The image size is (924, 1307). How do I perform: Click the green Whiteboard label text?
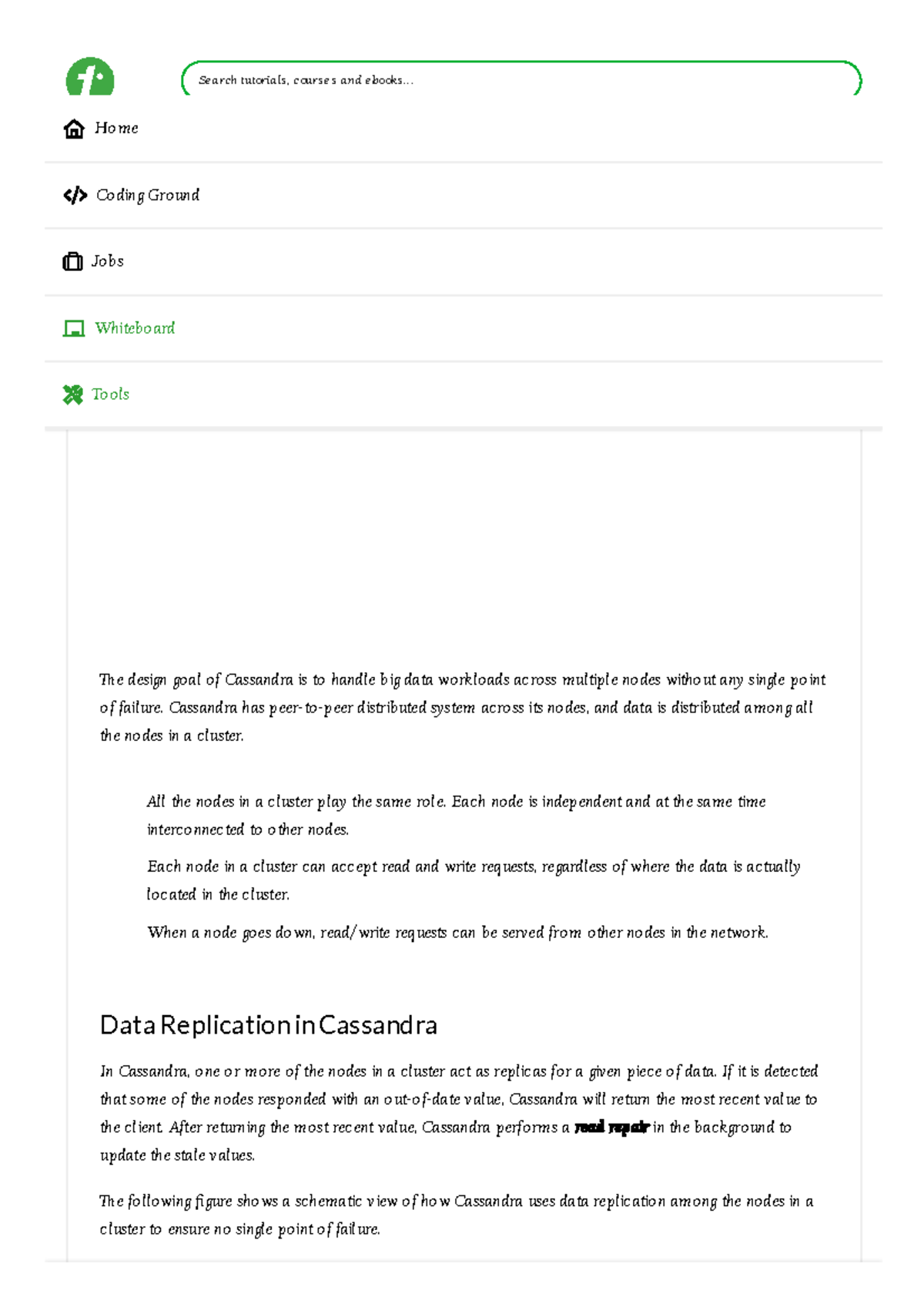(x=136, y=328)
